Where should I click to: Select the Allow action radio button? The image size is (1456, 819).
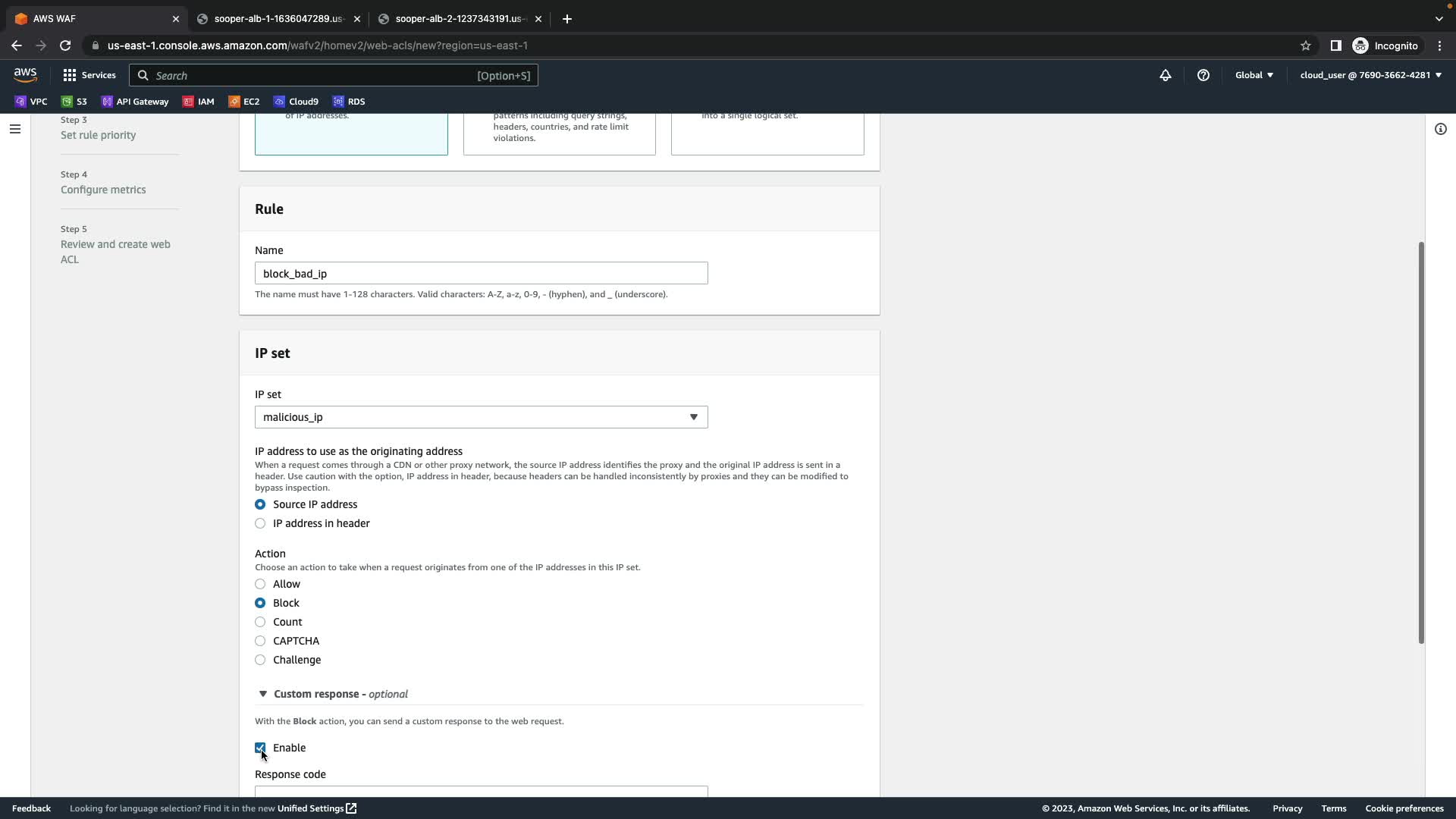coord(260,584)
